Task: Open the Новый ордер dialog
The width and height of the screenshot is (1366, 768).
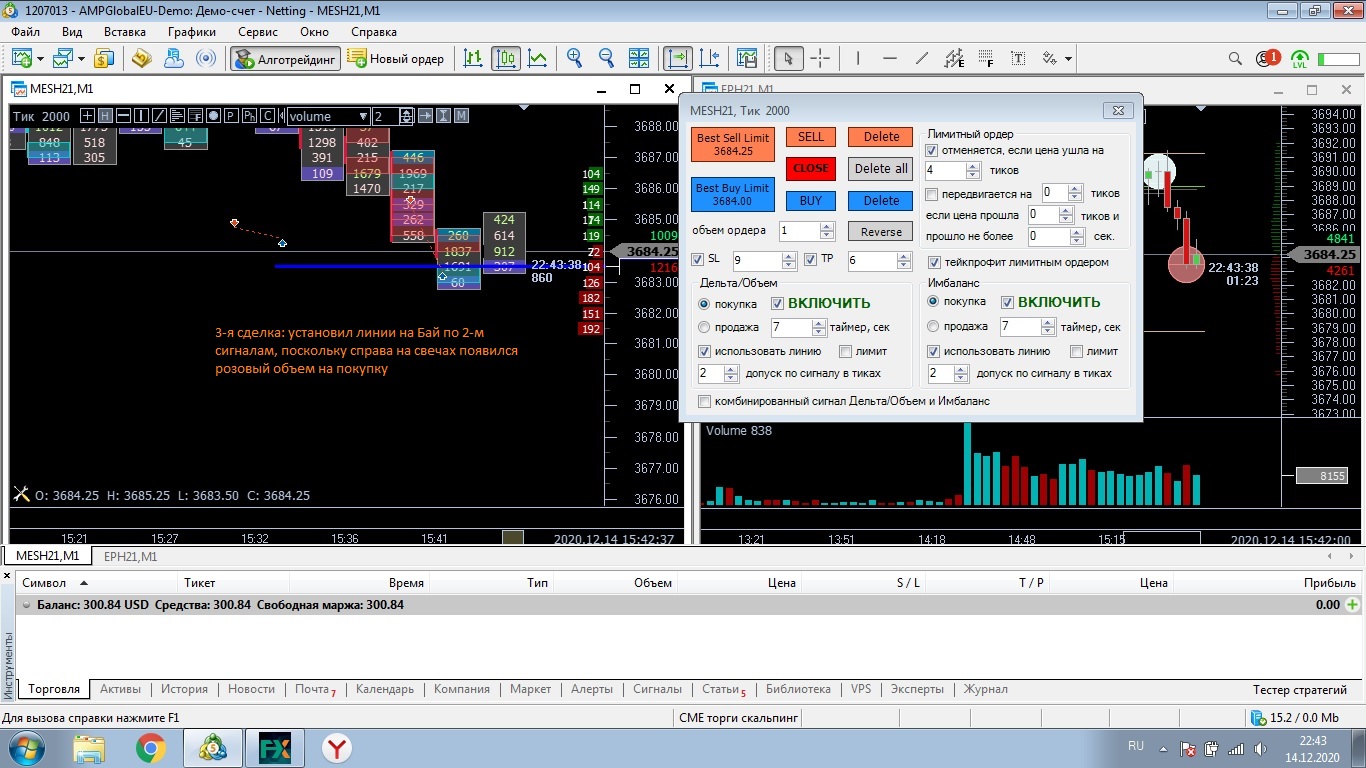Action: click(396, 58)
